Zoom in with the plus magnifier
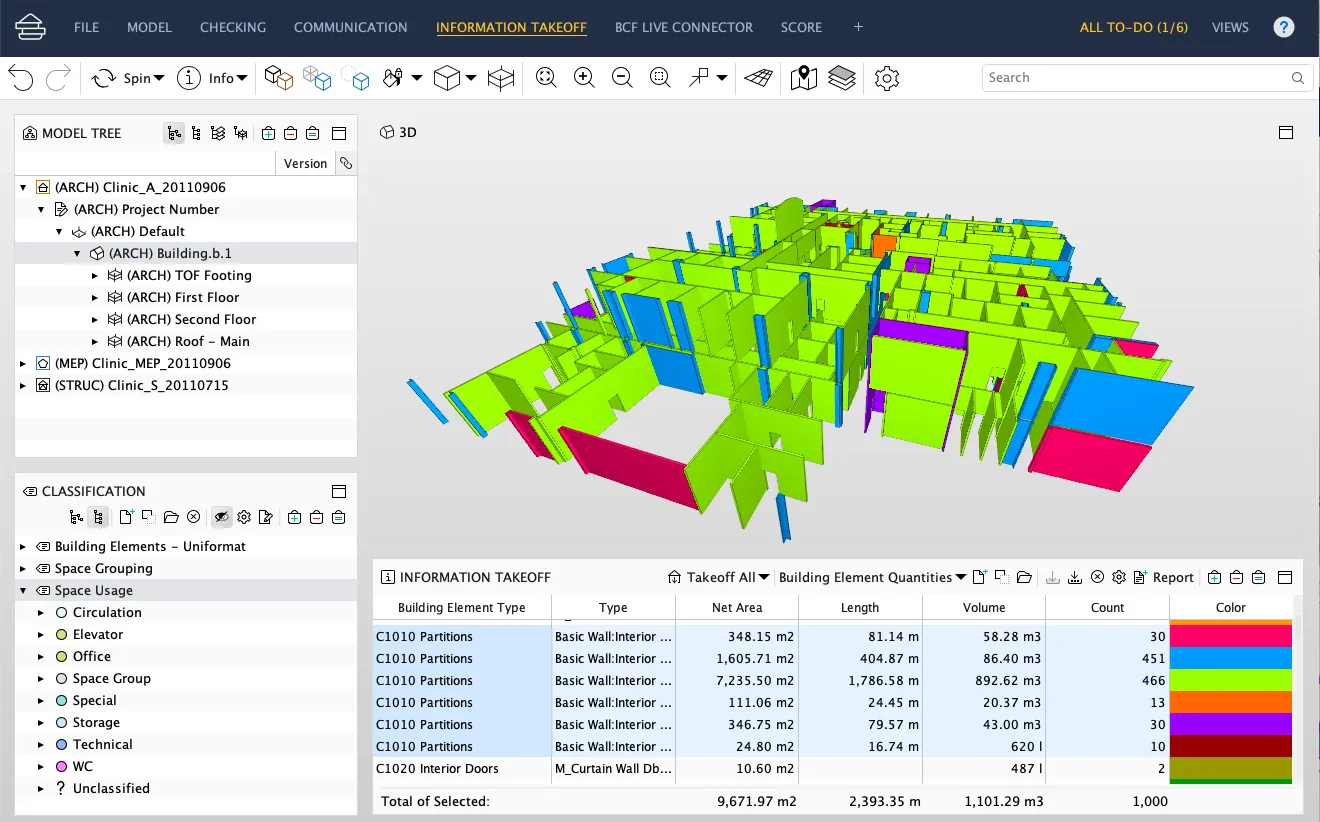The height and width of the screenshot is (822, 1320). (584, 78)
